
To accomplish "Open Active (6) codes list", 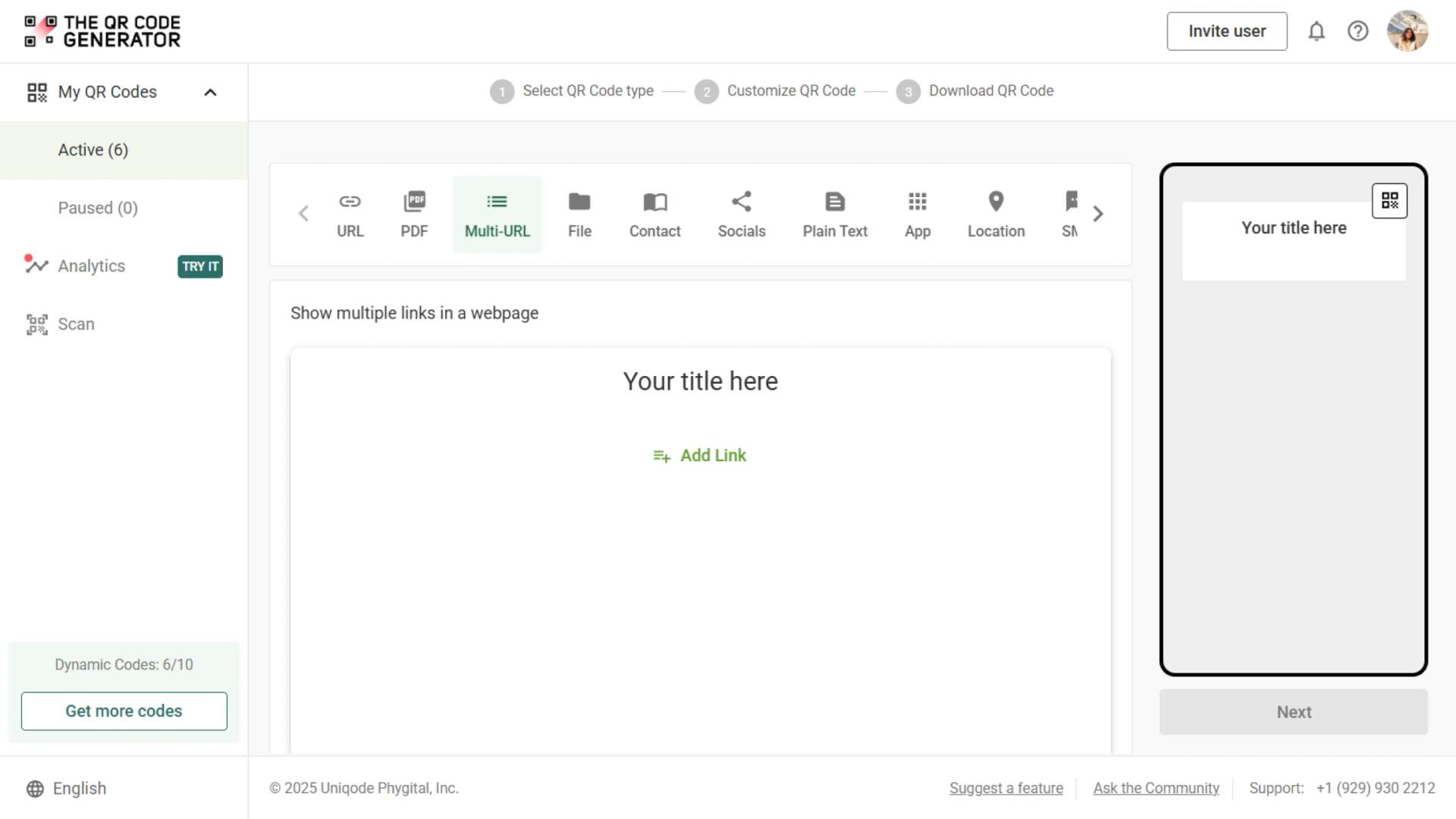I will [124, 150].
